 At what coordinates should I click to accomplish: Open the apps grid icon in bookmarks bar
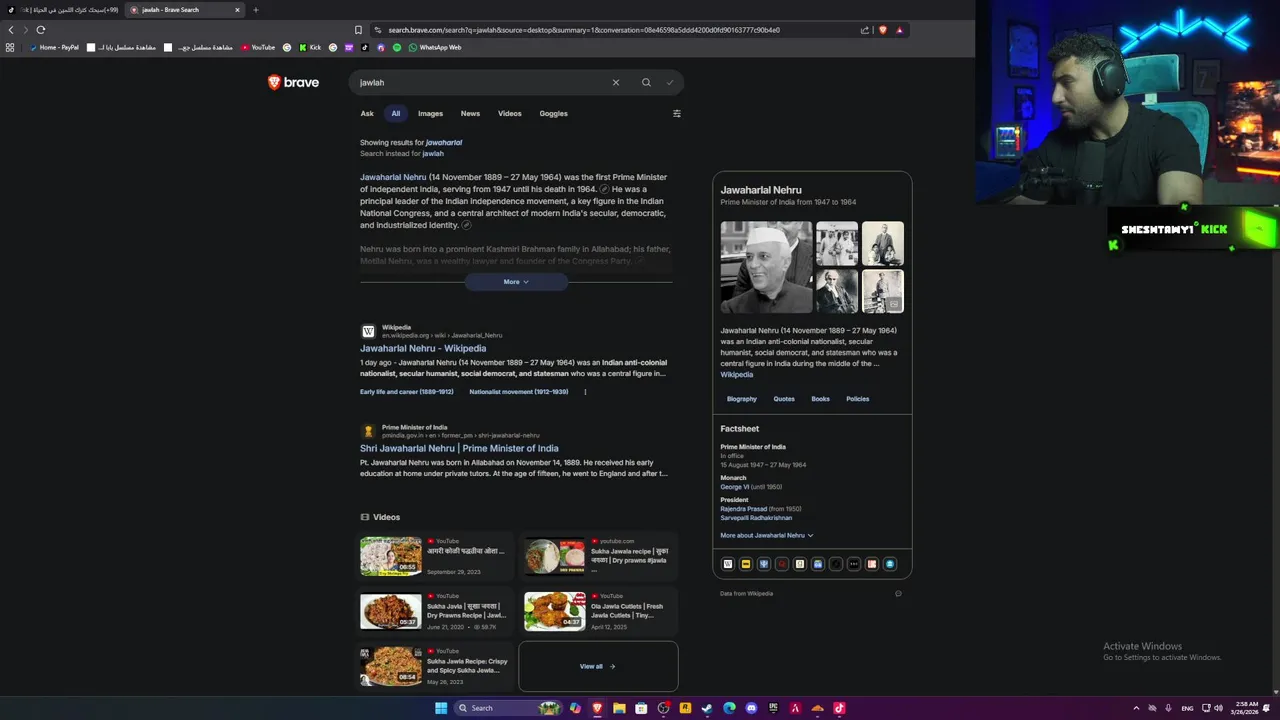[x=10, y=47]
